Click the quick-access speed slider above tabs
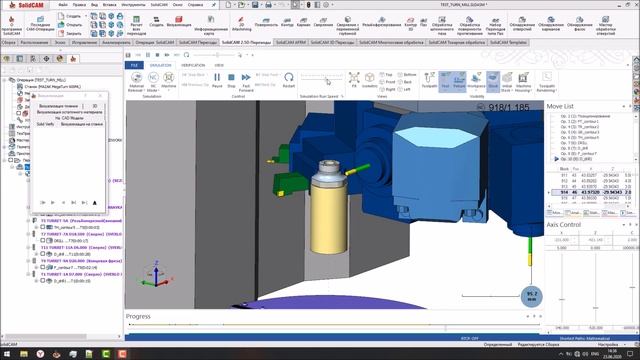 (218, 55)
